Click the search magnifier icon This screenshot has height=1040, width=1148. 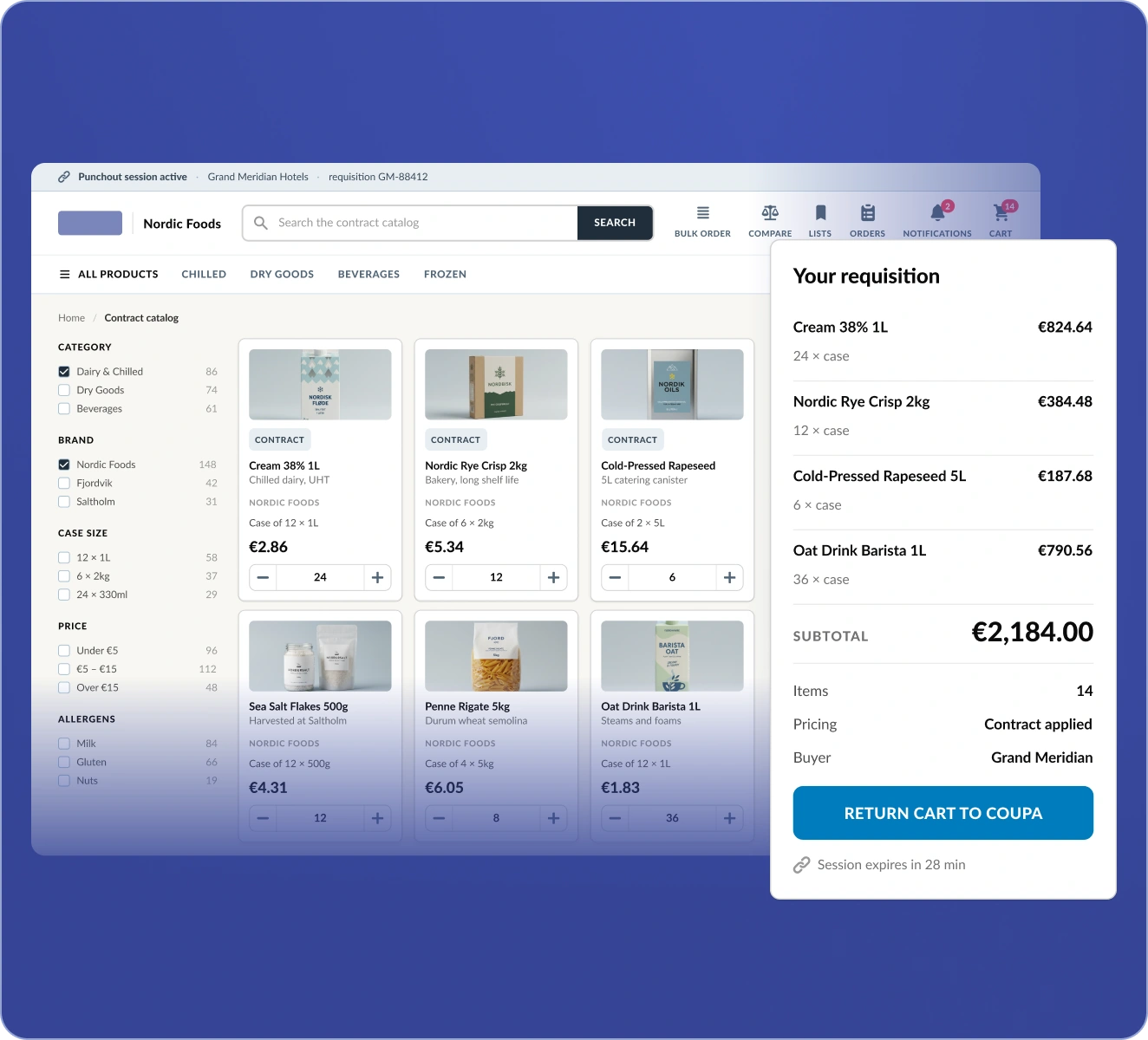pos(260,223)
